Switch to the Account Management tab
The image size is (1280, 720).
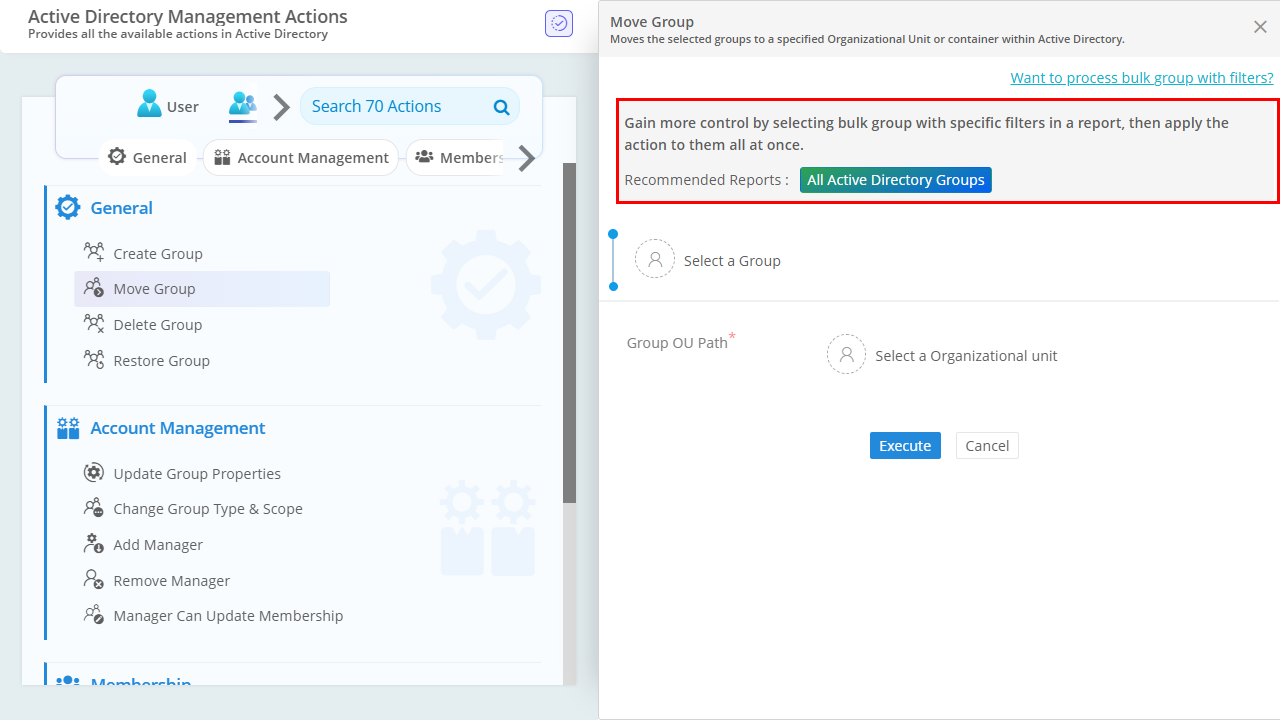(301, 157)
